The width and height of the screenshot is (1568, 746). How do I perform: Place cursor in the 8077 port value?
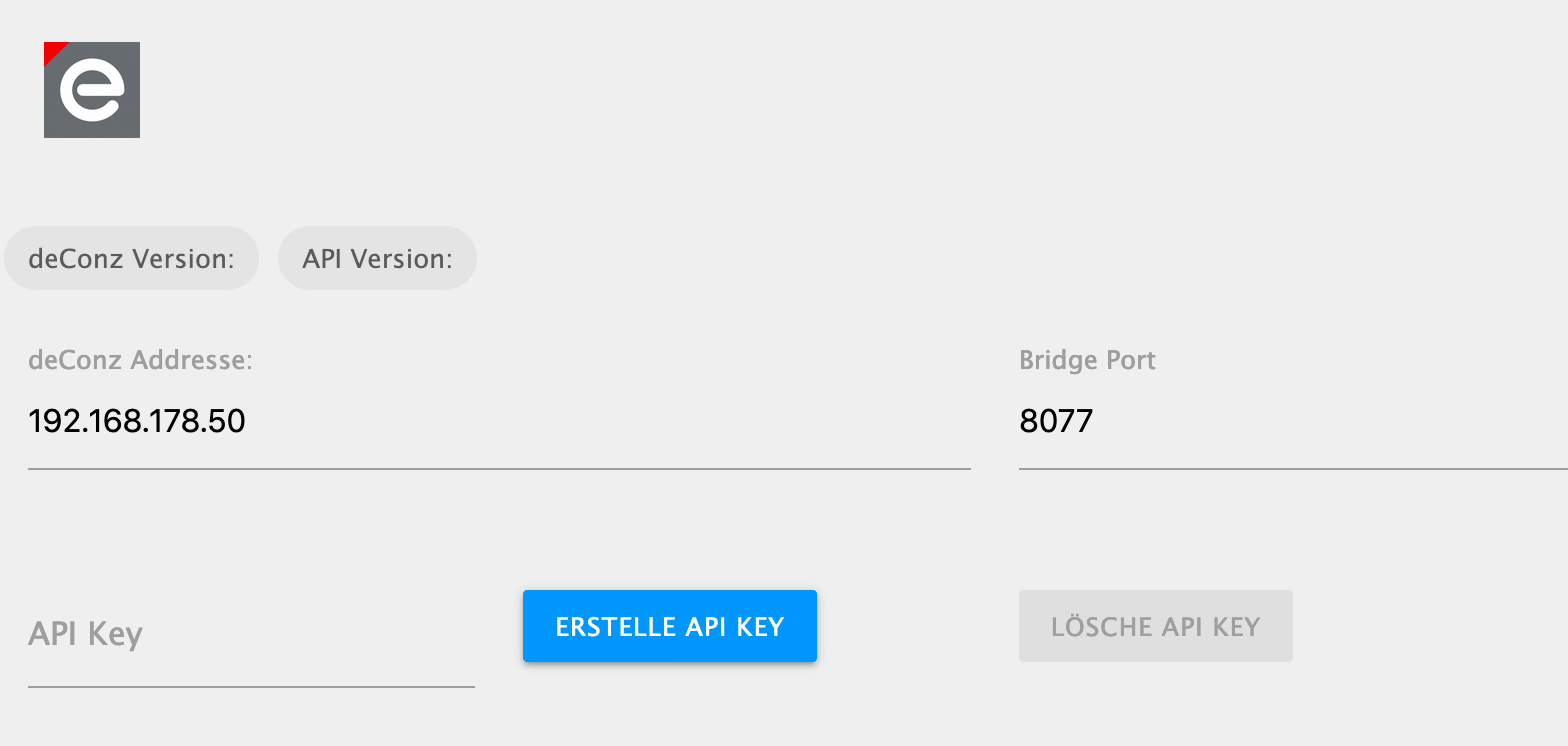tap(1056, 421)
